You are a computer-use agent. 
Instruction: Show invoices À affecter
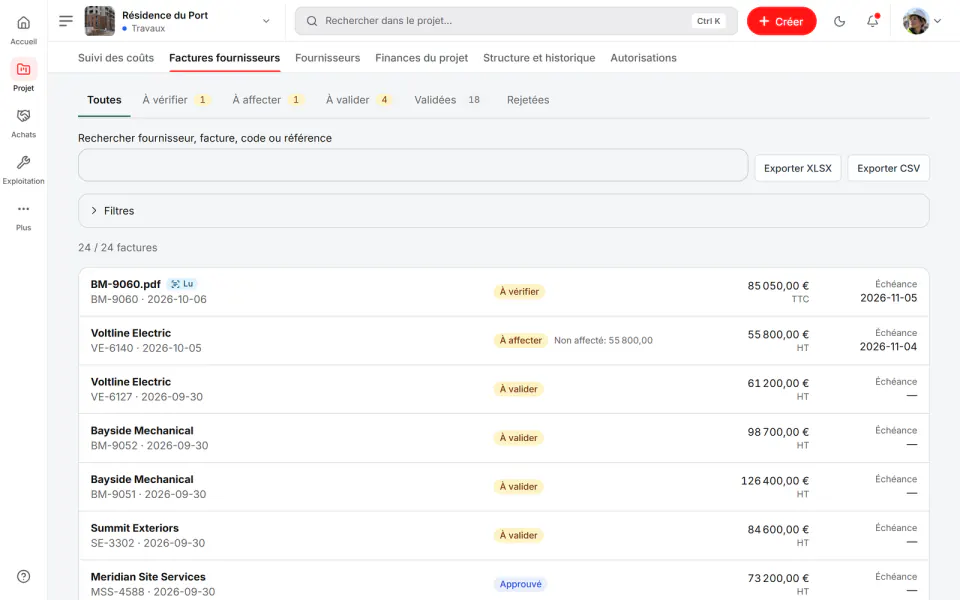pyautogui.click(x=268, y=100)
